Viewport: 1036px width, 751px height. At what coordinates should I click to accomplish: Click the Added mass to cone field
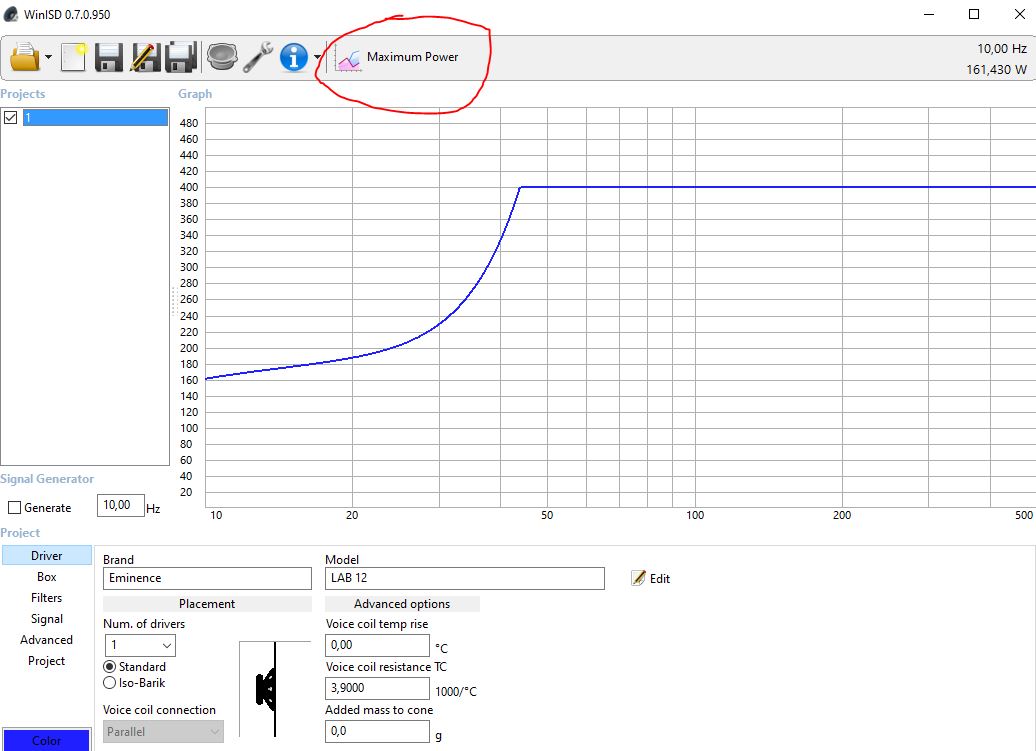tap(377, 731)
